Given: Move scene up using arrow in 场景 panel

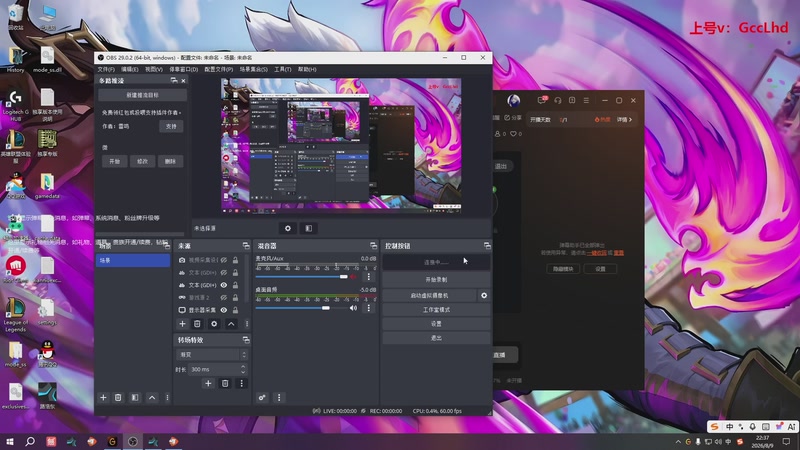Looking at the screenshot, I should coord(152,397).
